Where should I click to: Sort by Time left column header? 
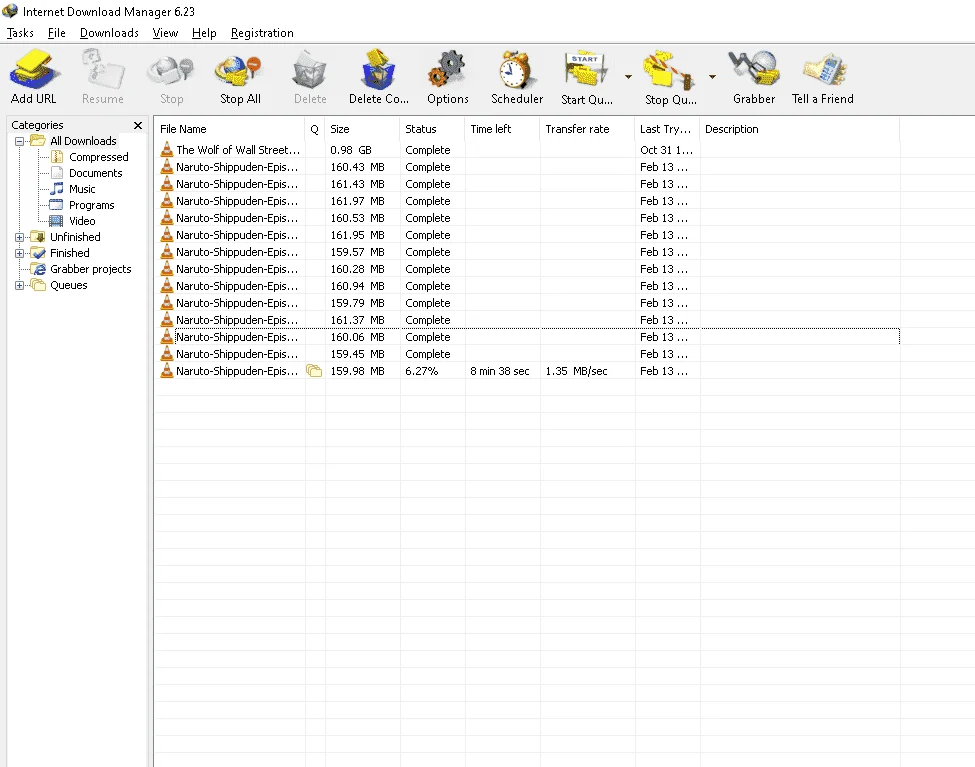click(502, 129)
